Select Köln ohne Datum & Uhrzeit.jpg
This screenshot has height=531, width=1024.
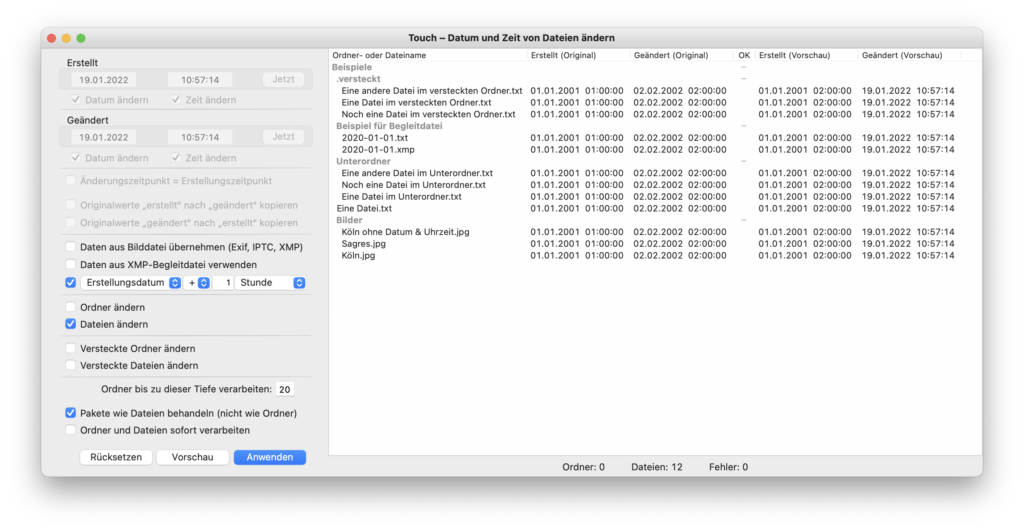coord(656,232)
